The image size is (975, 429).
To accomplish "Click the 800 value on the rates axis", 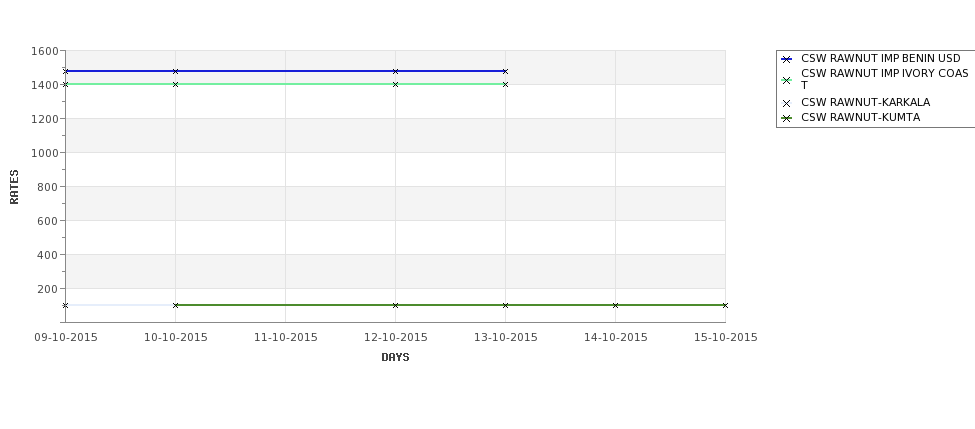I will [48, 187].
